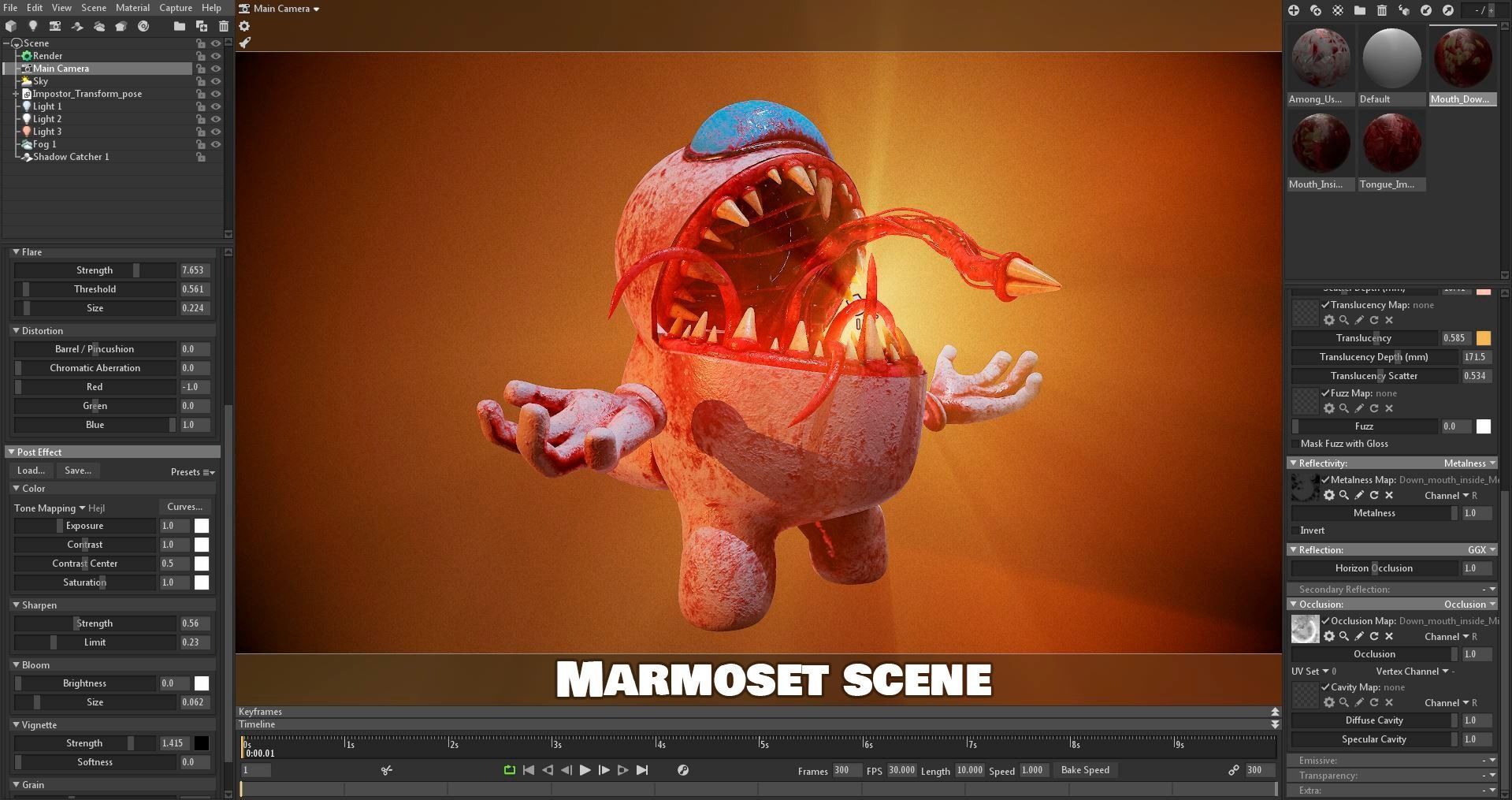The image size is (1512, 800).
Task: Duplicate the selected material
Action: 1316,10
